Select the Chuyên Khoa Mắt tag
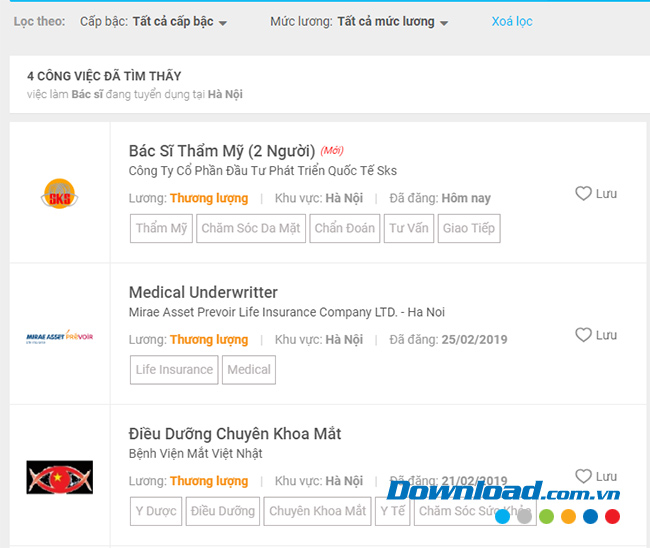 point(318,511)
